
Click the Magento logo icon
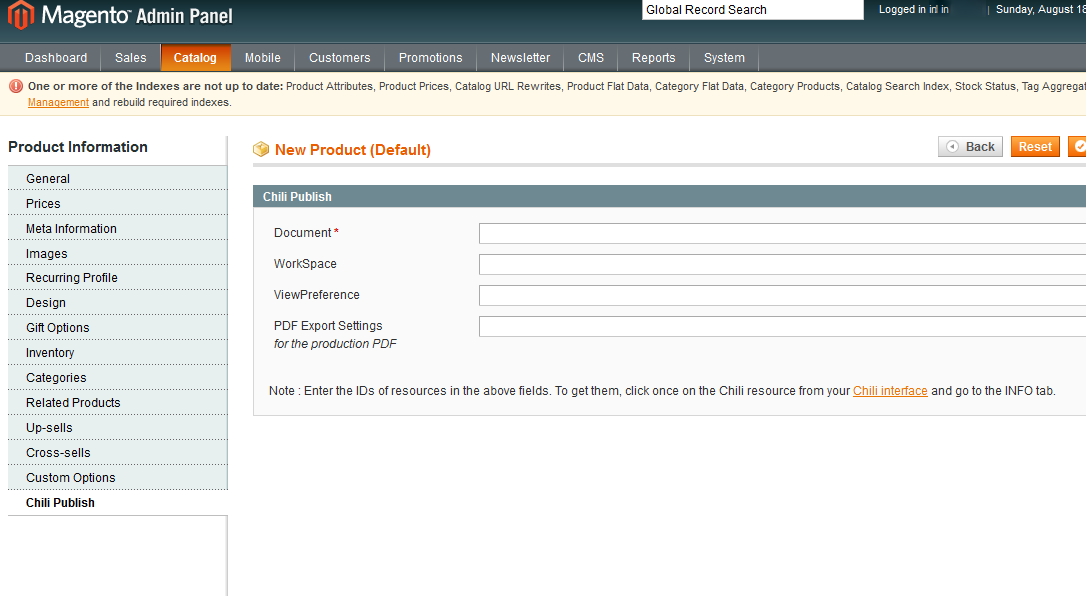(21, 15)
